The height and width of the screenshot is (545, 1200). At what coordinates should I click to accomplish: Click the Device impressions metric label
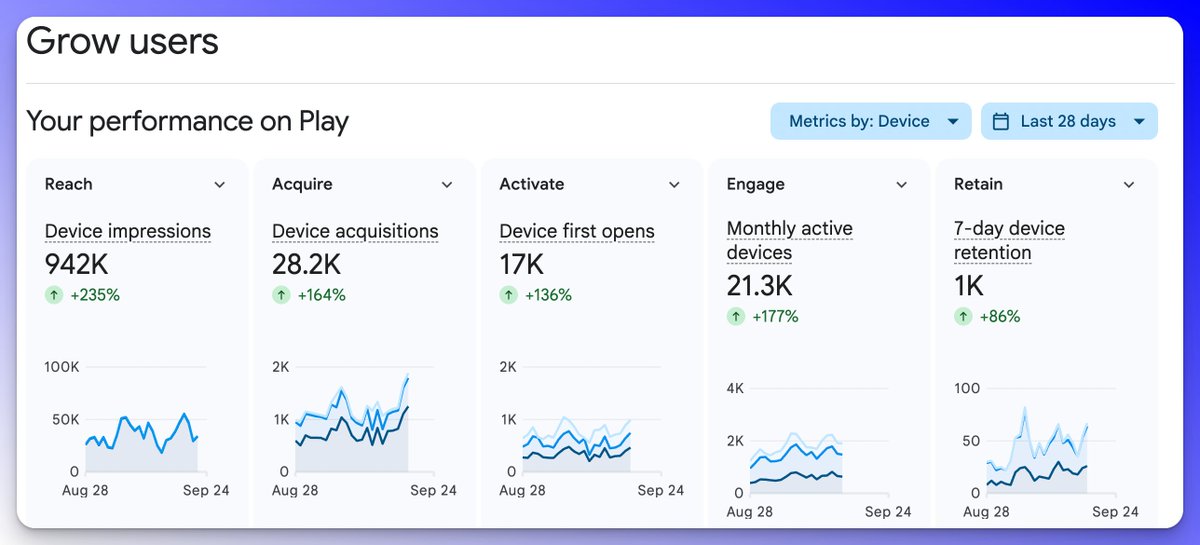coord(128,231)
